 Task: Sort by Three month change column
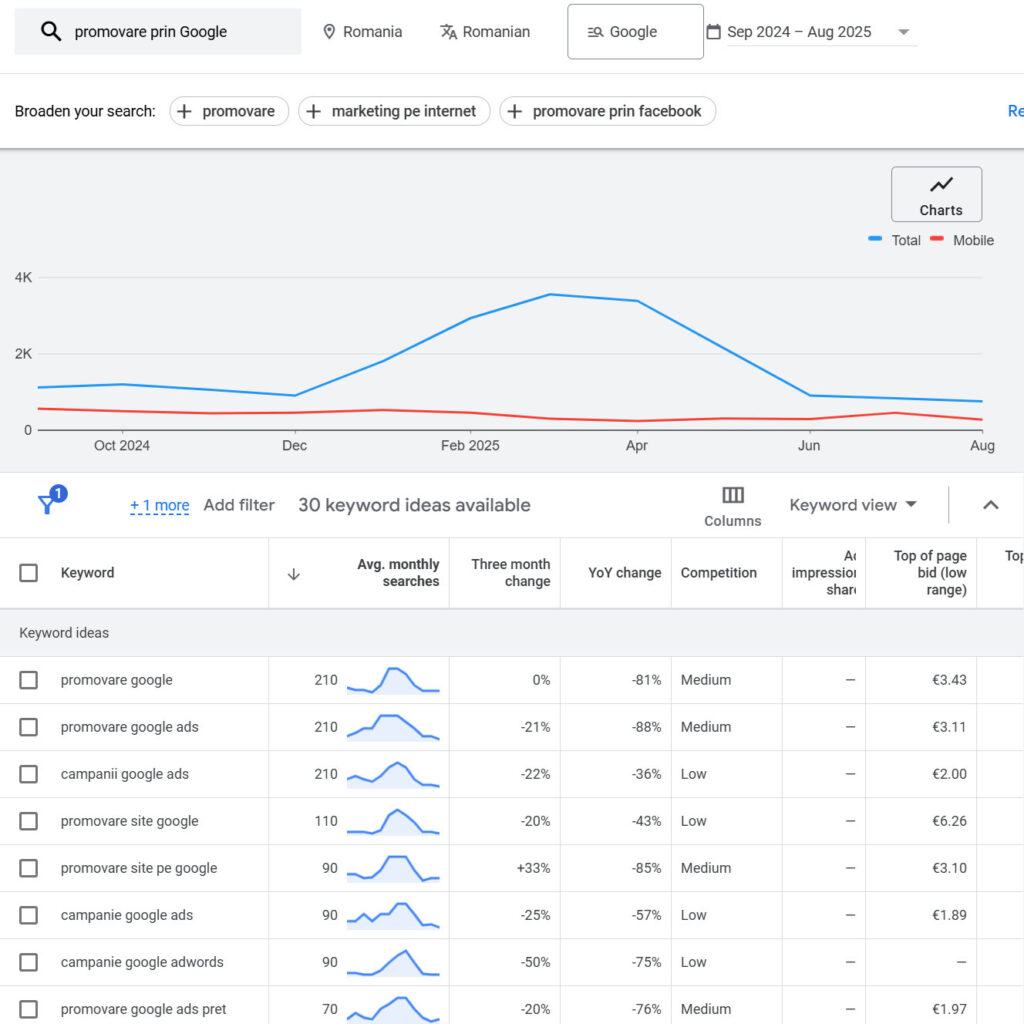(x=511, y=573)
